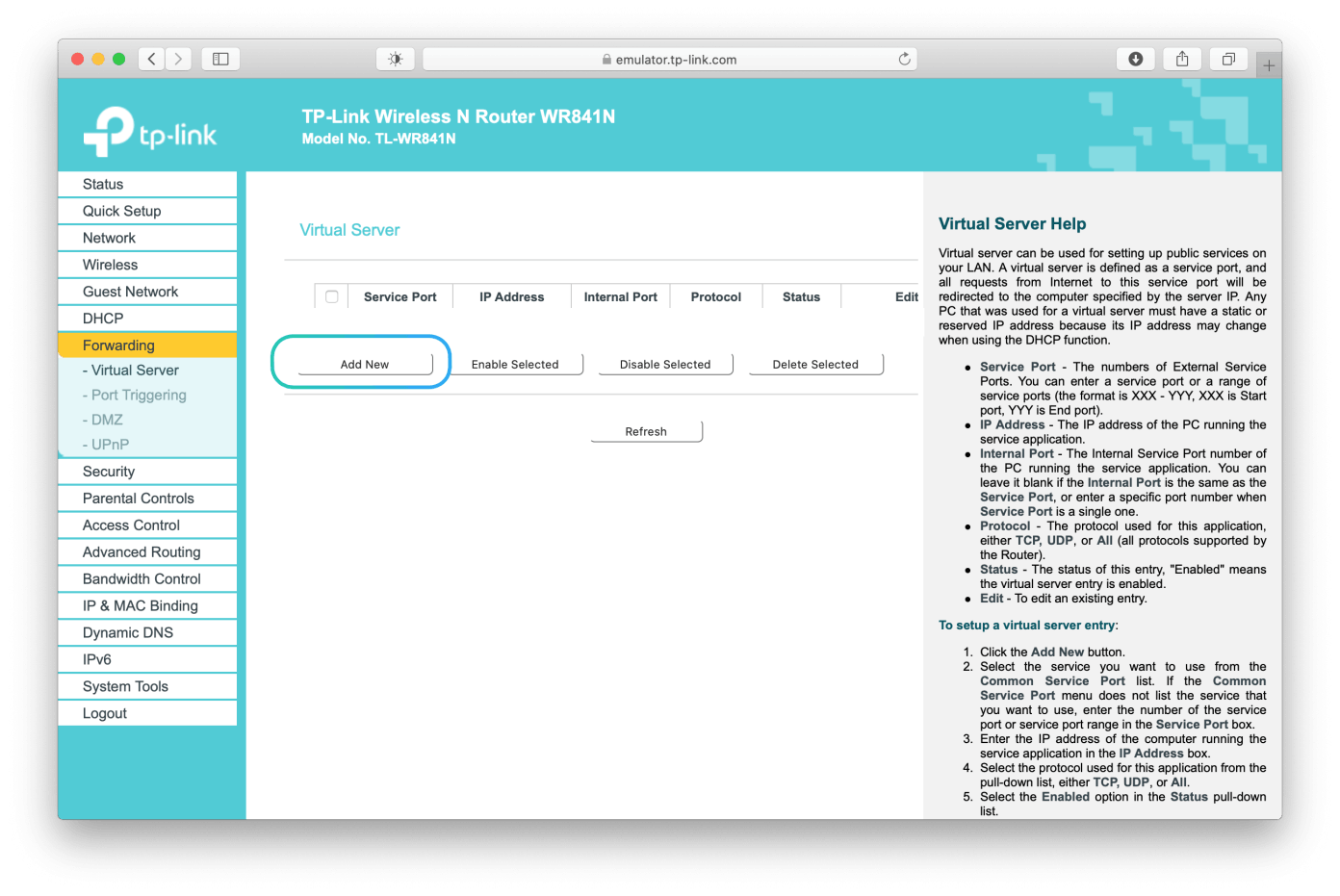Go back with Safari's back arrow
1340x896 pixels.
[x=152, y=59]
